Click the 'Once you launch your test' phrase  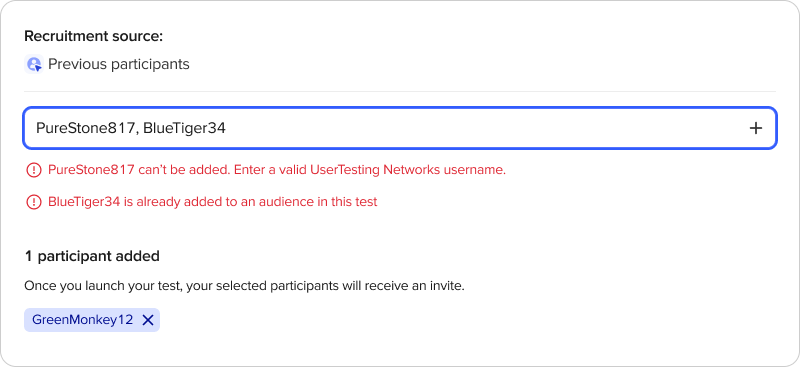[x=104, y=286]
